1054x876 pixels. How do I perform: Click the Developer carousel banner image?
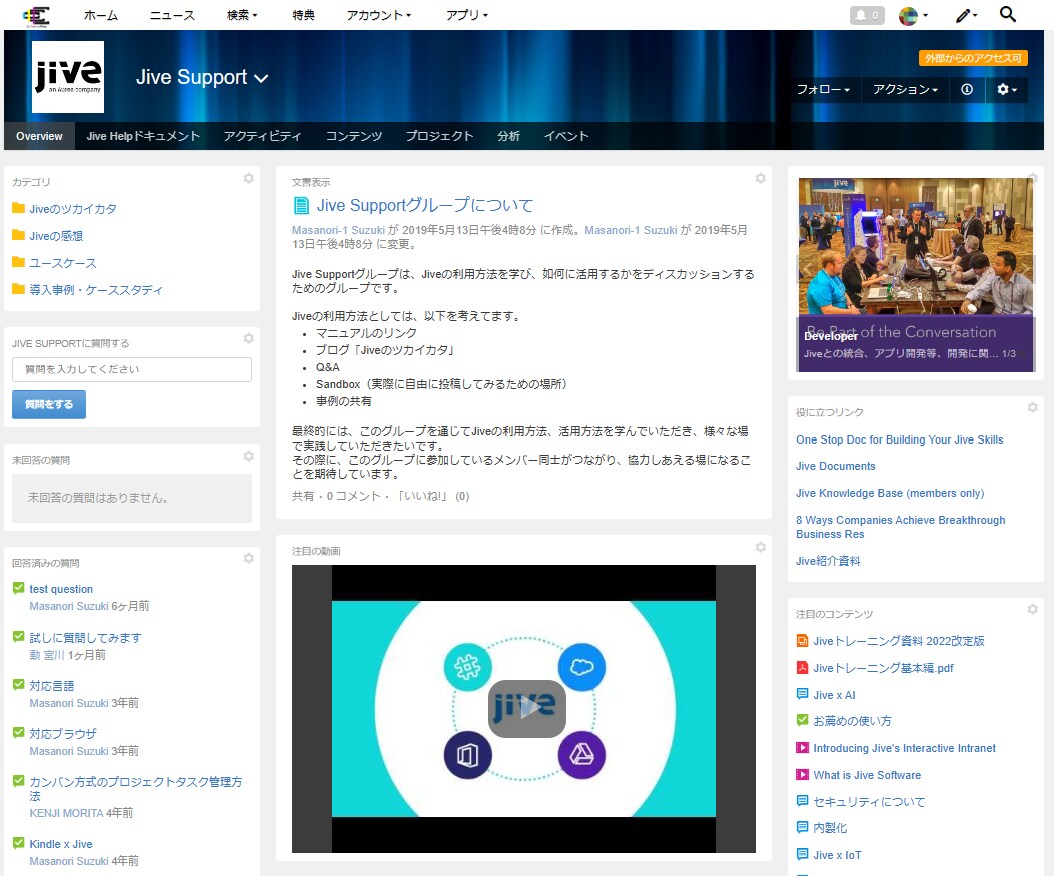click(x=916, y=274)
